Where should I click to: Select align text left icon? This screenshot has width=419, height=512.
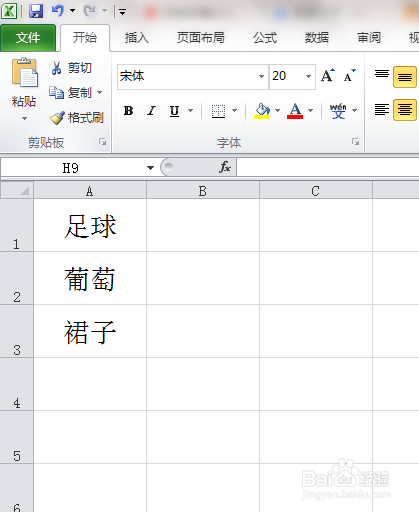point(382,110)
